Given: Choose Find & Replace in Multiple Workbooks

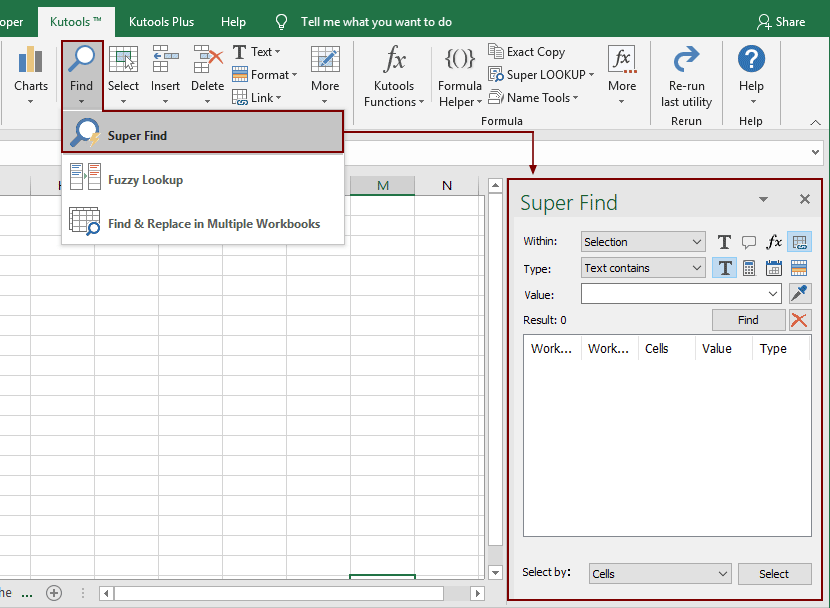Looking at the screenshot, I should [x=203, y=222].
